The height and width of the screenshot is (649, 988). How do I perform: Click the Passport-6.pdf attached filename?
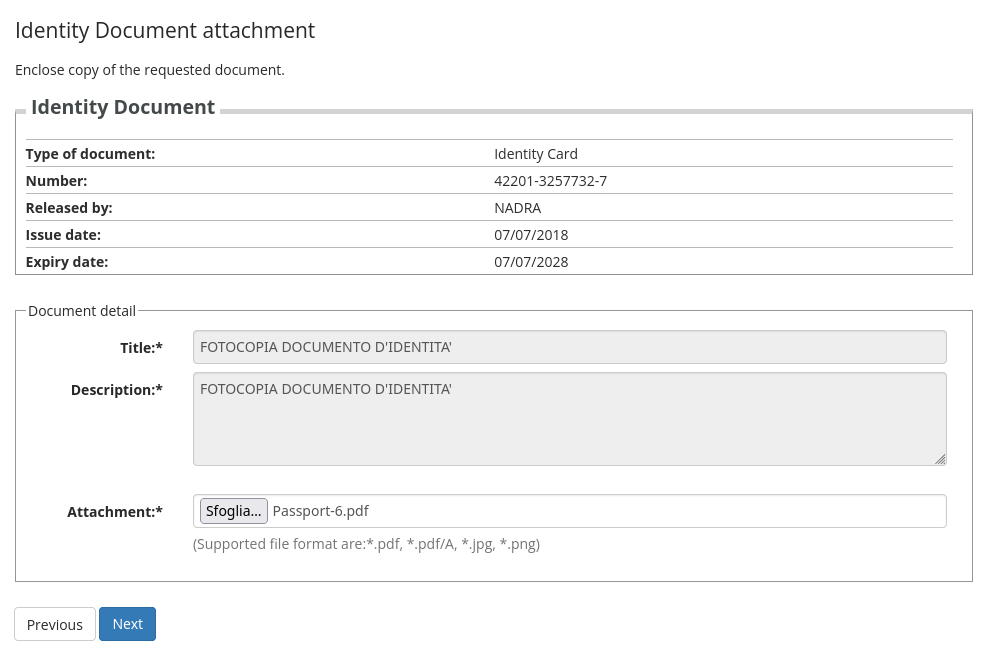(x=320, y=511)
